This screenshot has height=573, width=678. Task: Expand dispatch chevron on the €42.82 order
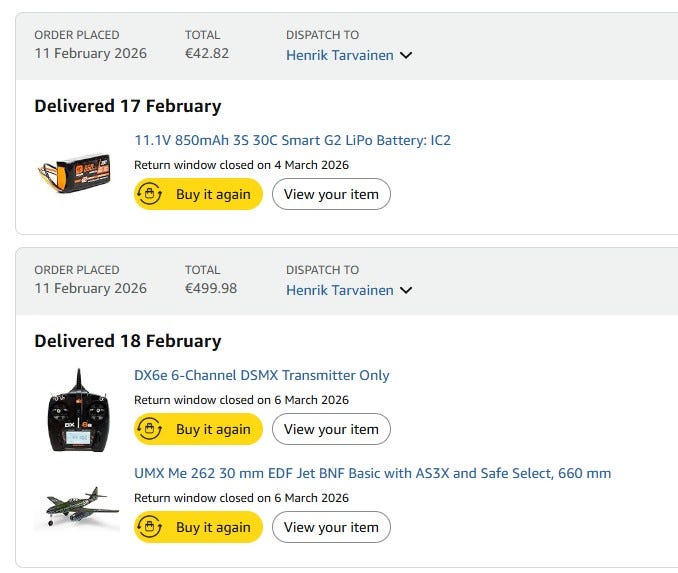tap(406, 56)
